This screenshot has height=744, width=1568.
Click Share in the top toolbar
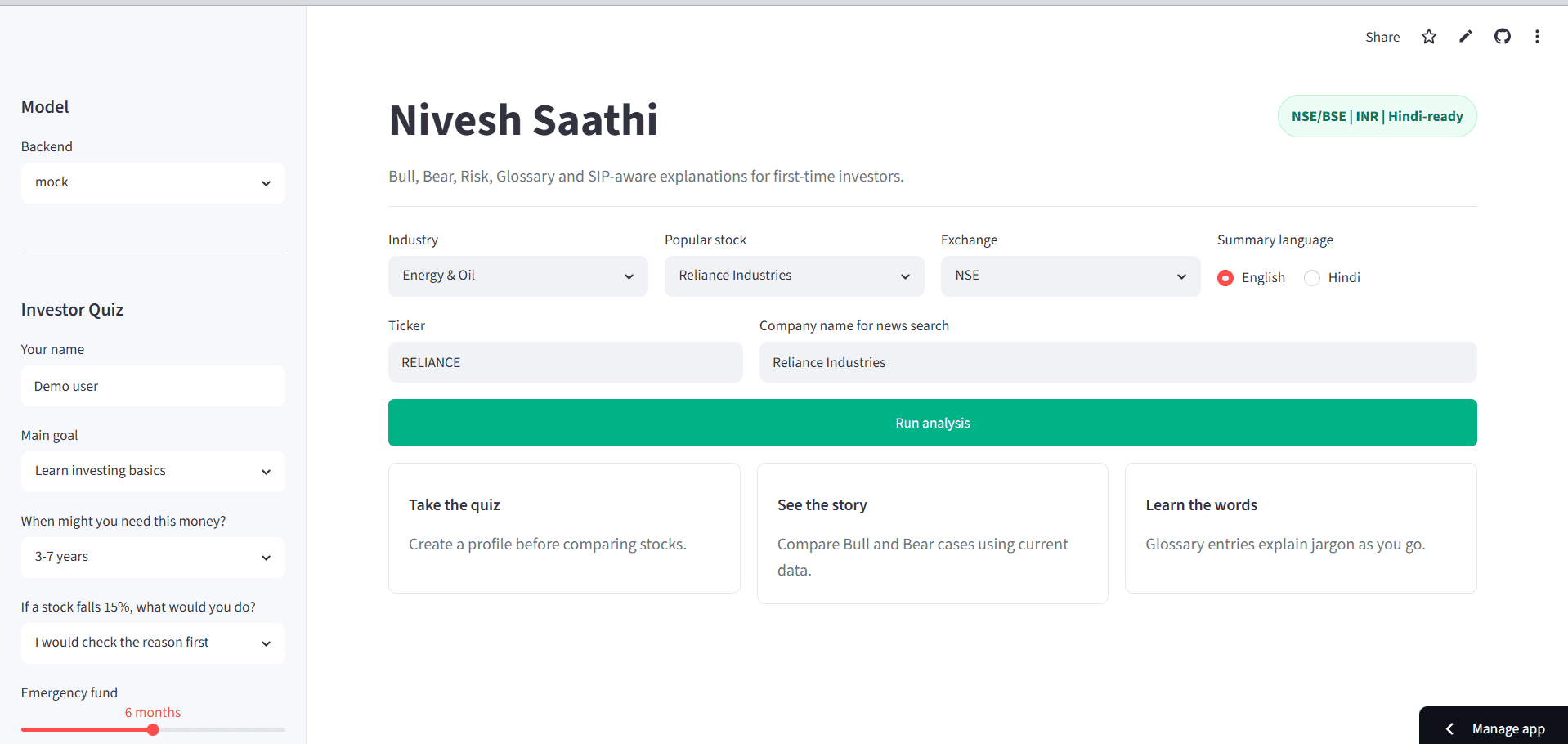1382,37
